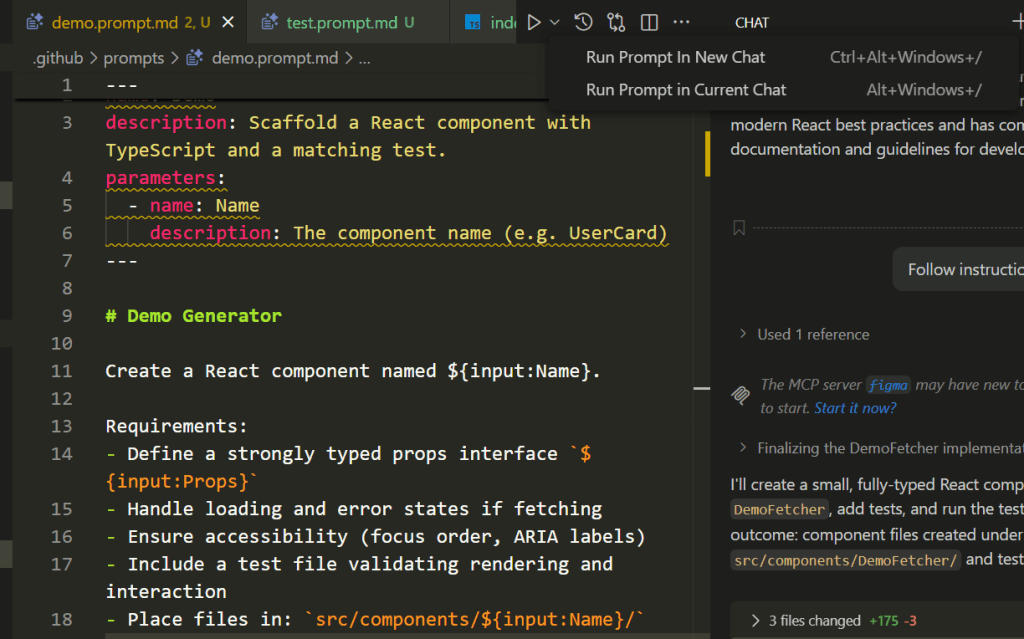Click the attachment icon next to the MCP notice

740,397
